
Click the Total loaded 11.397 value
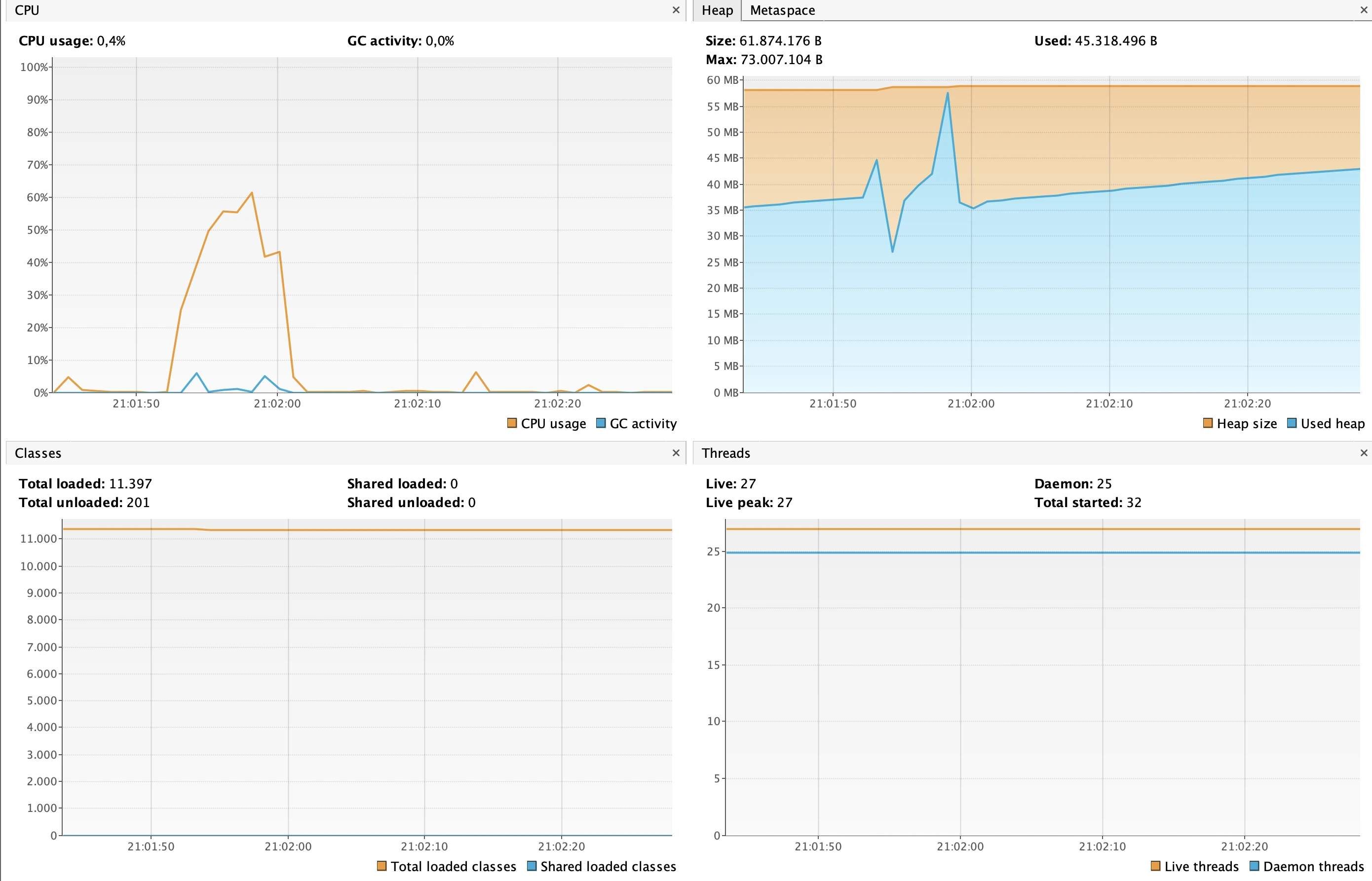[x=130, y=484]
